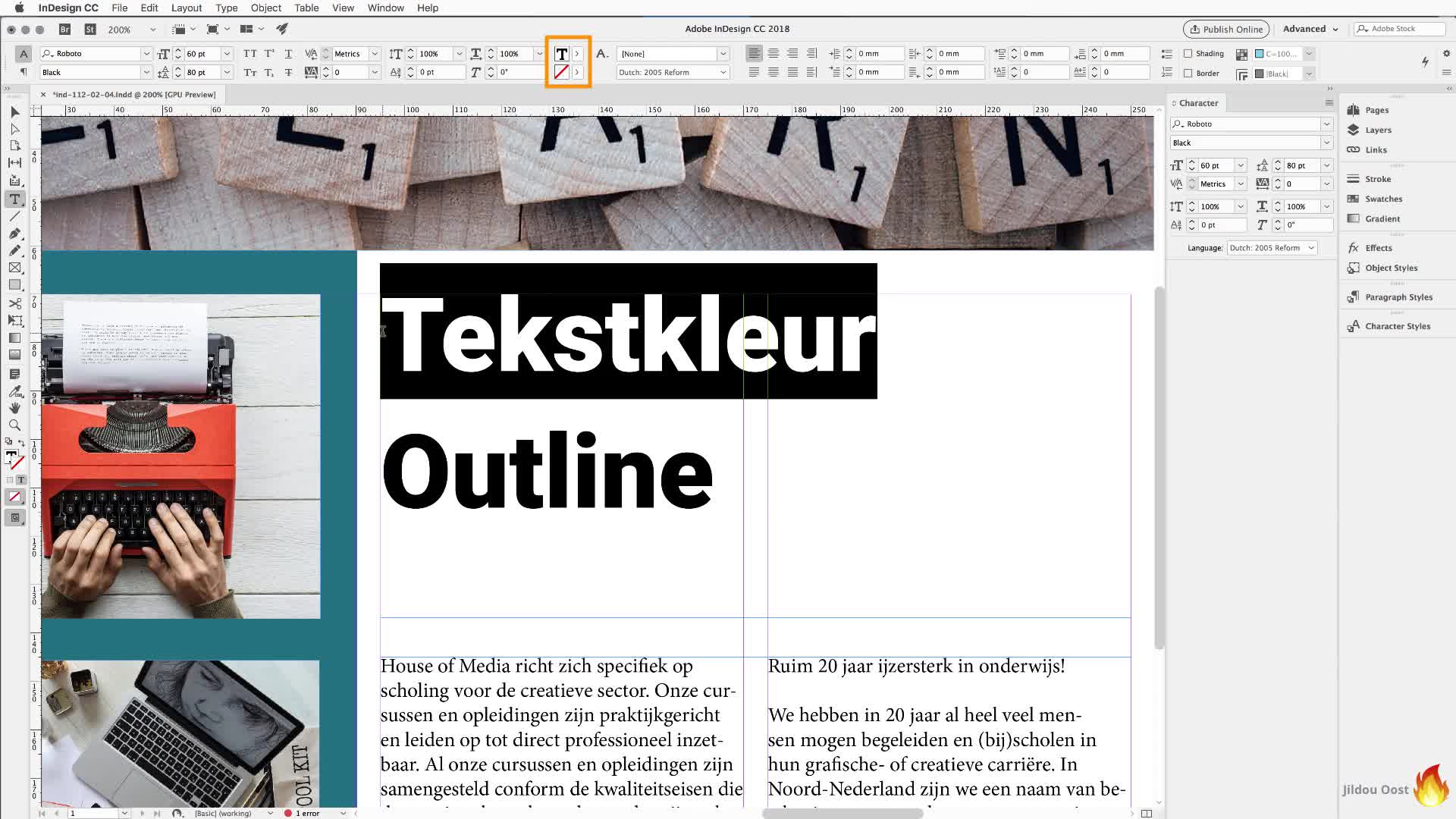The width and height of the screenshot is (1456, 819).
Task: Set paragraph alignment to center
Action: pos(773,53)
